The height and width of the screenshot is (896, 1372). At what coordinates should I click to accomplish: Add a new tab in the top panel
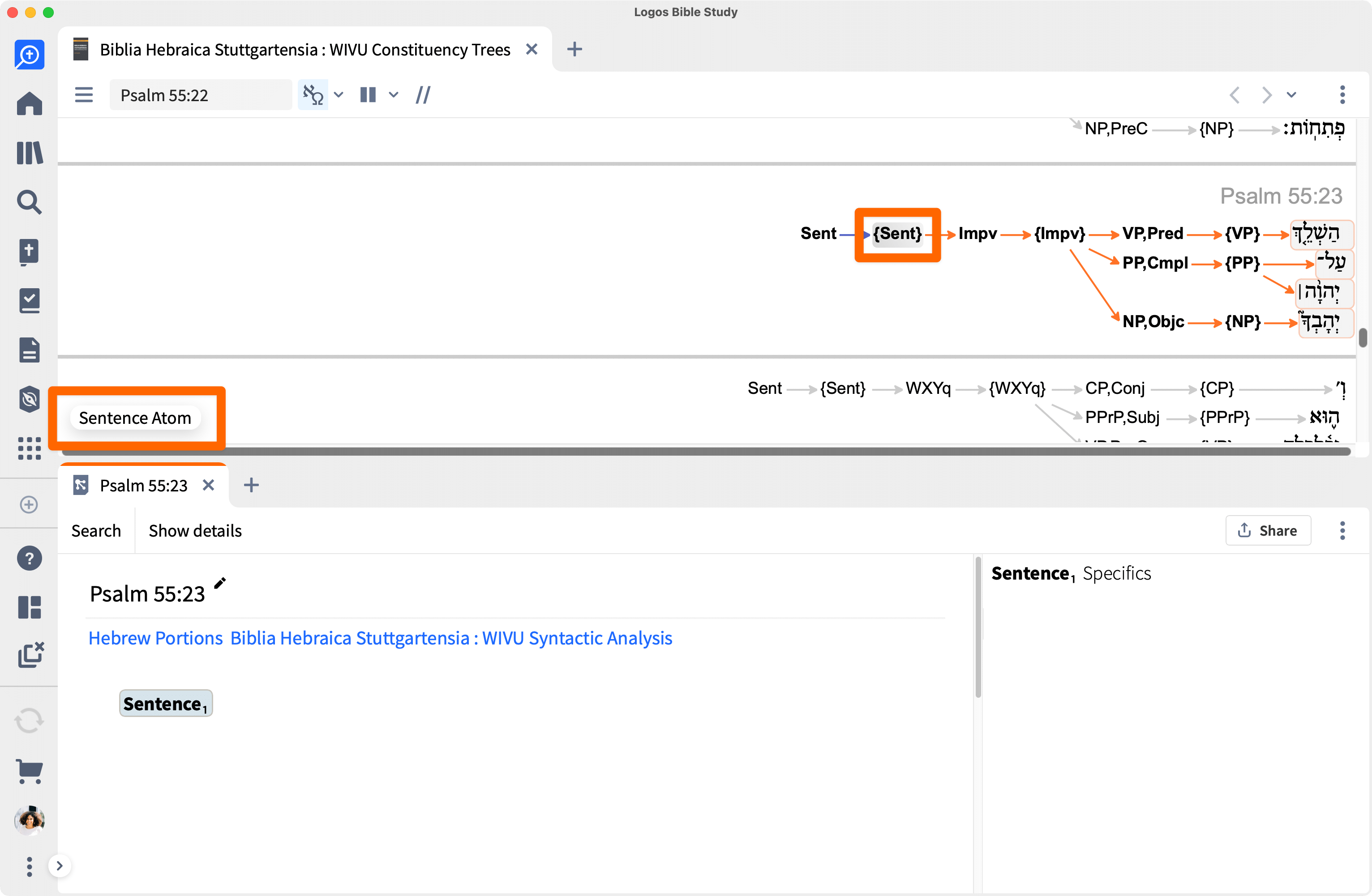[x=575, y=50]
